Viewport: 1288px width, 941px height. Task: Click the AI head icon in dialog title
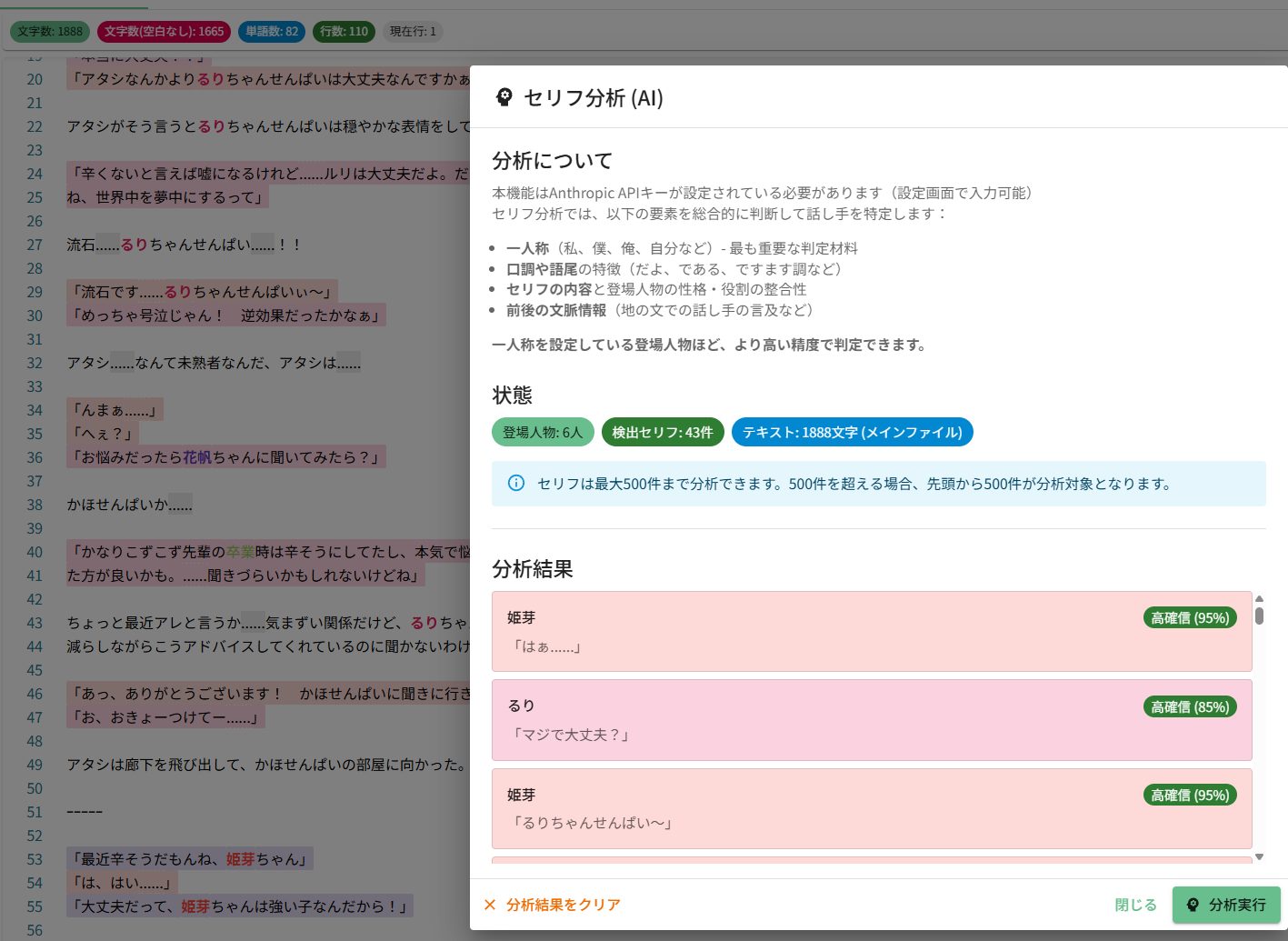504,97
